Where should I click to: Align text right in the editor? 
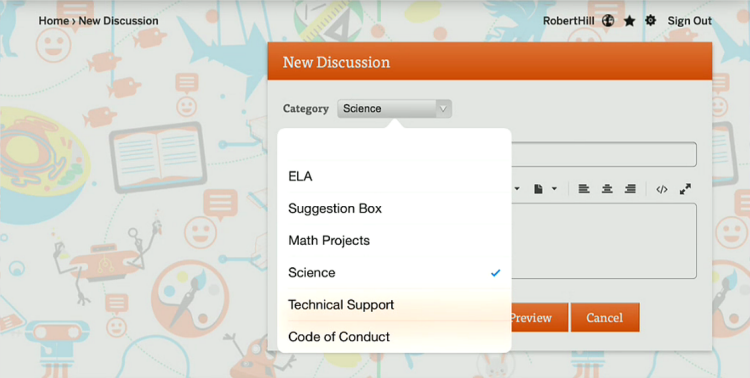[630, 189]
